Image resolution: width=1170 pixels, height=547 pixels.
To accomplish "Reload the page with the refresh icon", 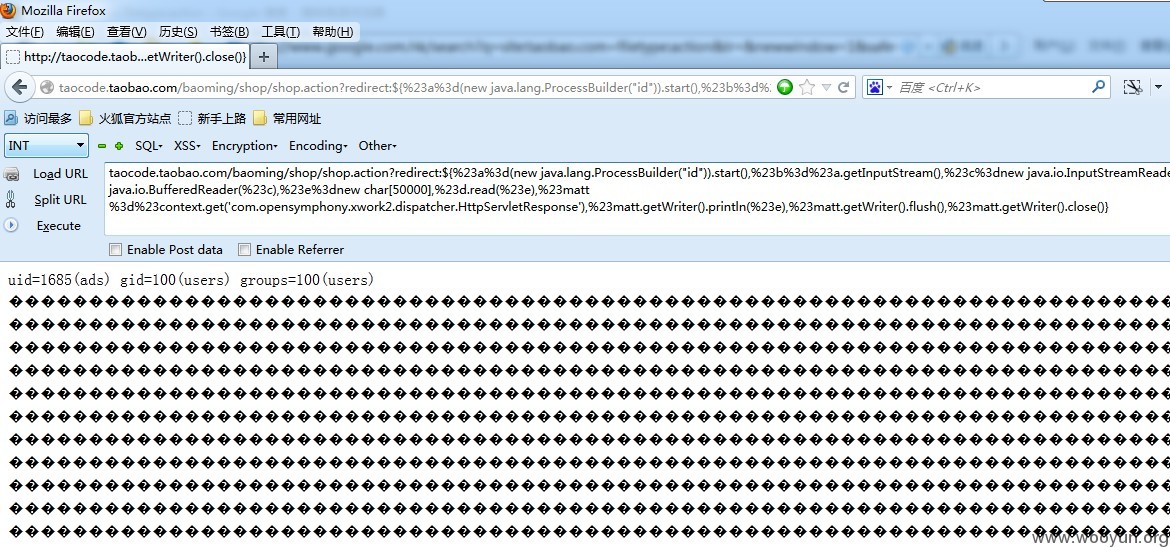I will click(x=843, y=87).
